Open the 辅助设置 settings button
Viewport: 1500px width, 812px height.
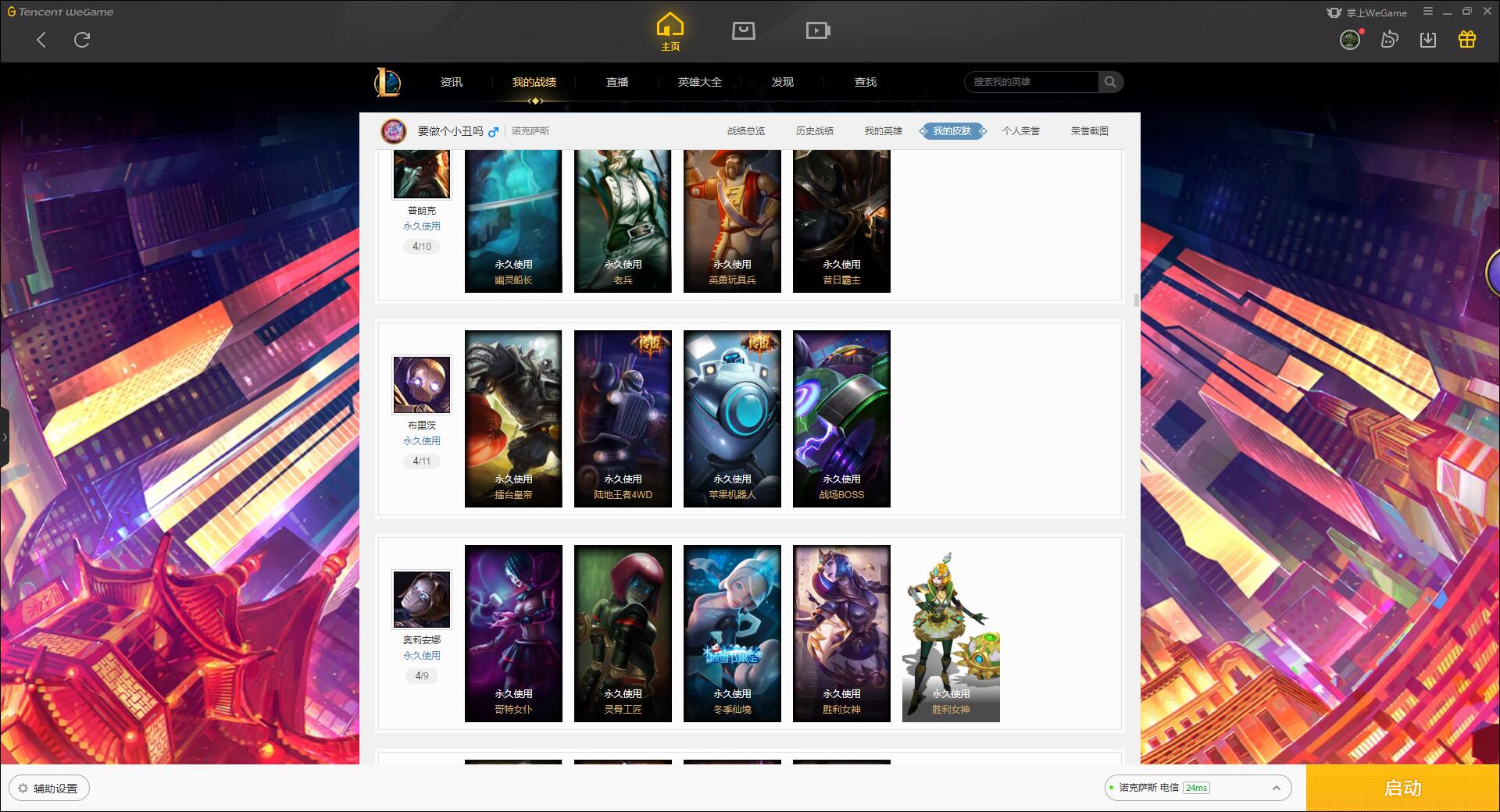pyautogui.click(x=48, y=789)
